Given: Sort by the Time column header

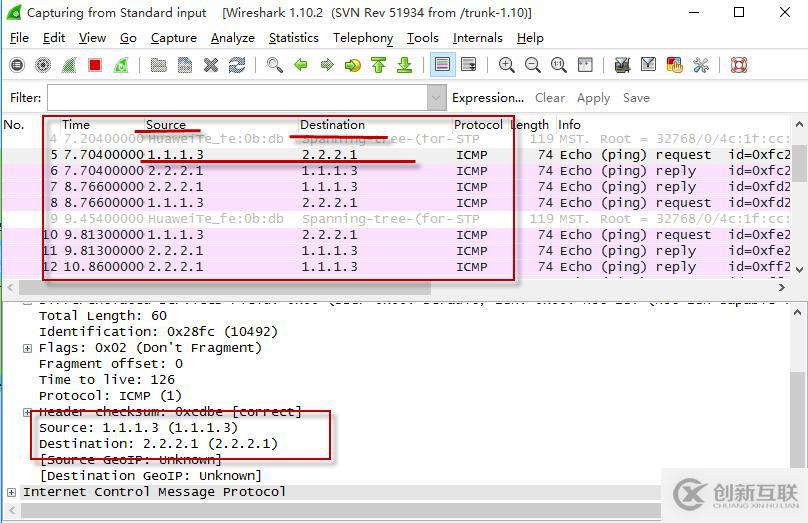Looking at the screenshot, I should tap(76, 125).
